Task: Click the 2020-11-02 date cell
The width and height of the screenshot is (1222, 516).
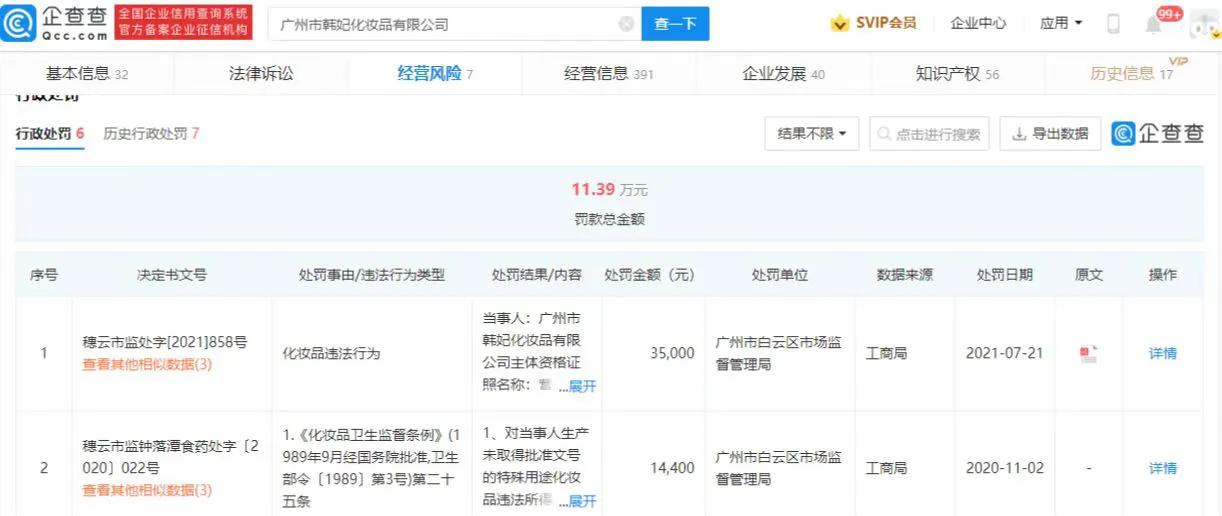Action: coord(1005,468)
